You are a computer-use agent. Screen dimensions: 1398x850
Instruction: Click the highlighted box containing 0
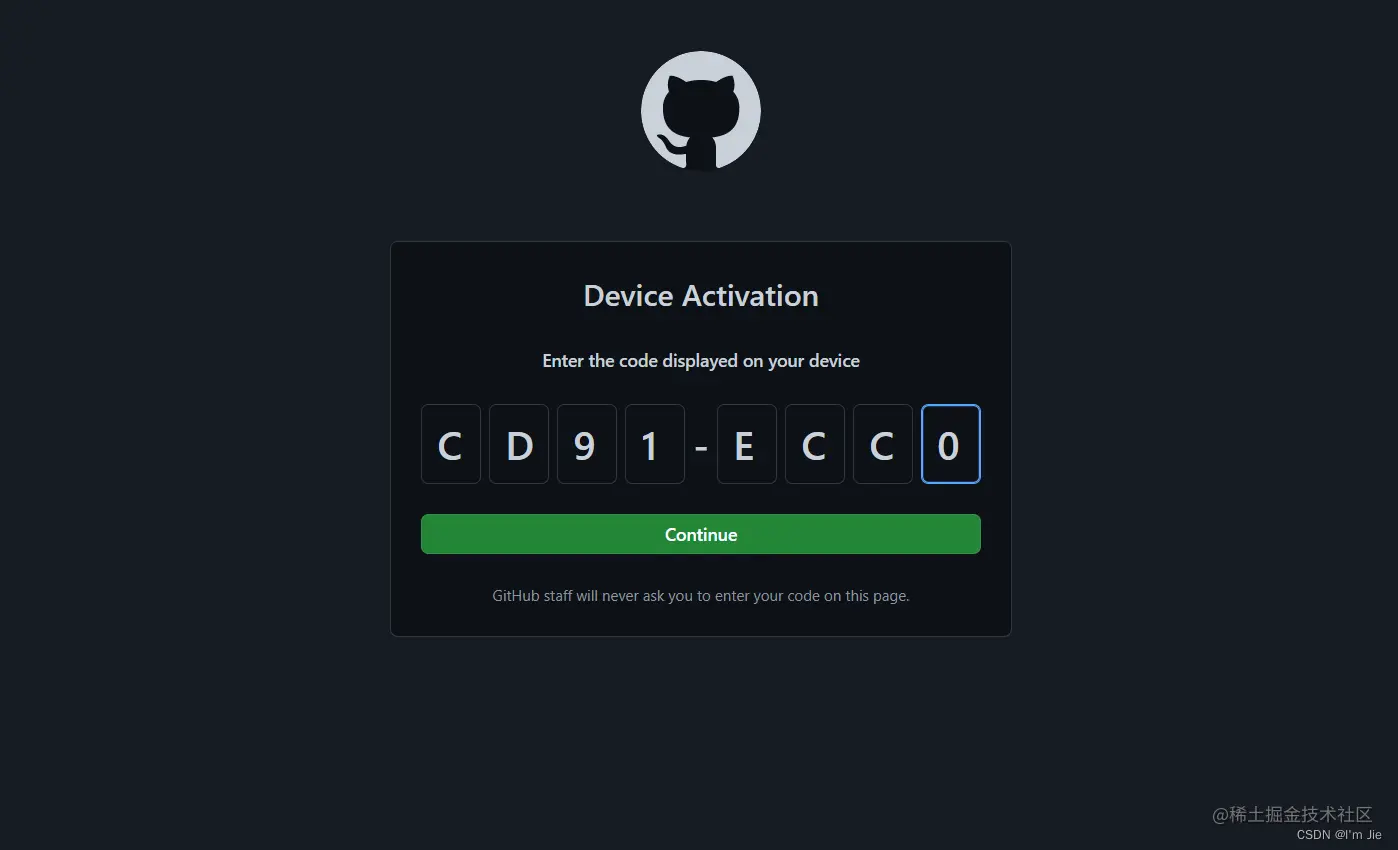[x=951, y=444]
